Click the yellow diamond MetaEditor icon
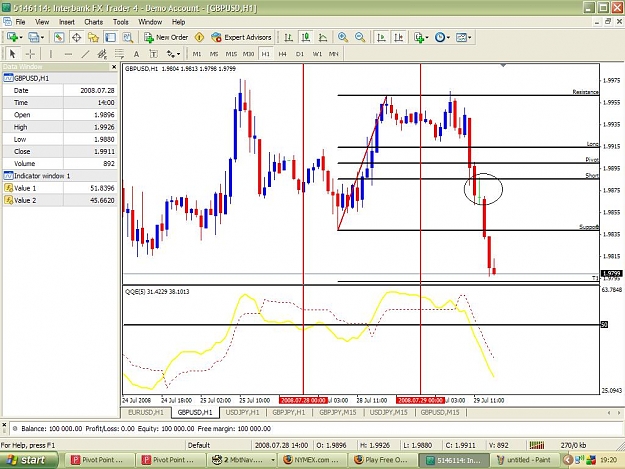The height and width of the screenshot is (469, 625). (x=199, y=37)
